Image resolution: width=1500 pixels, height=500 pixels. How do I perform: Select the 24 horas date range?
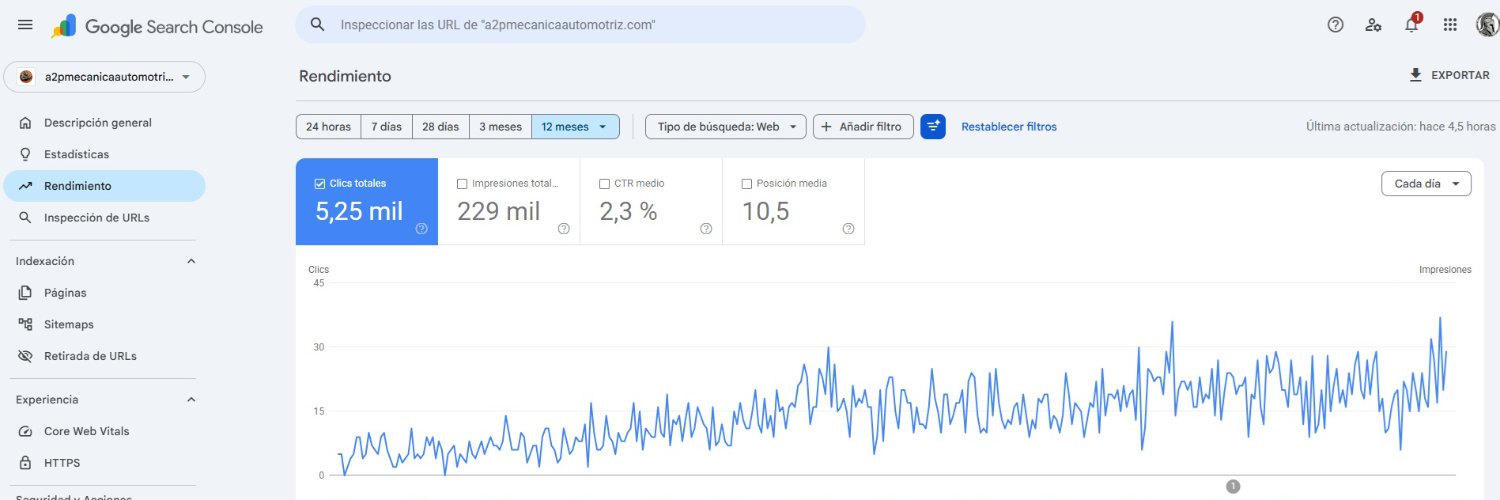click(328, 127)
